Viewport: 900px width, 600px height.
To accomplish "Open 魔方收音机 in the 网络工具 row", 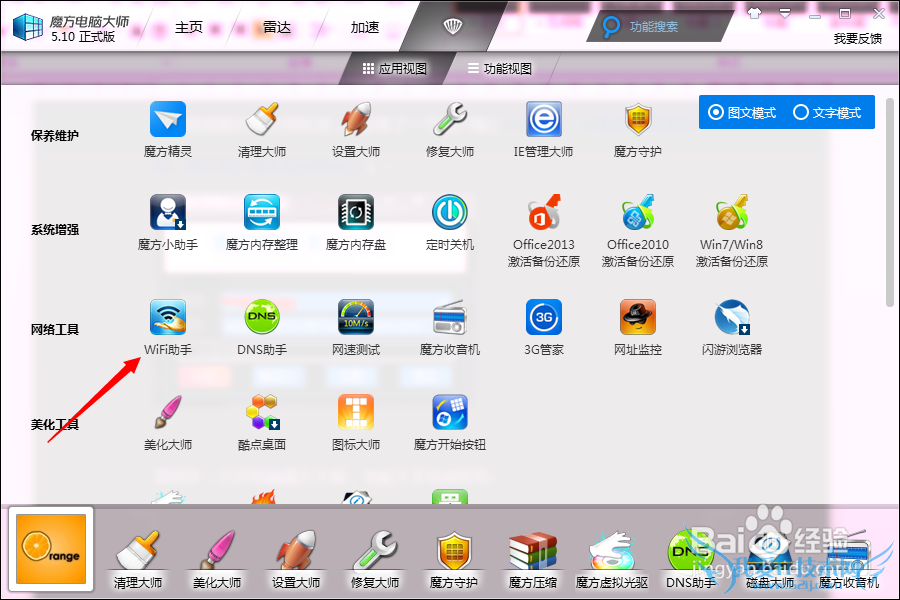I will tap(450, 317).
